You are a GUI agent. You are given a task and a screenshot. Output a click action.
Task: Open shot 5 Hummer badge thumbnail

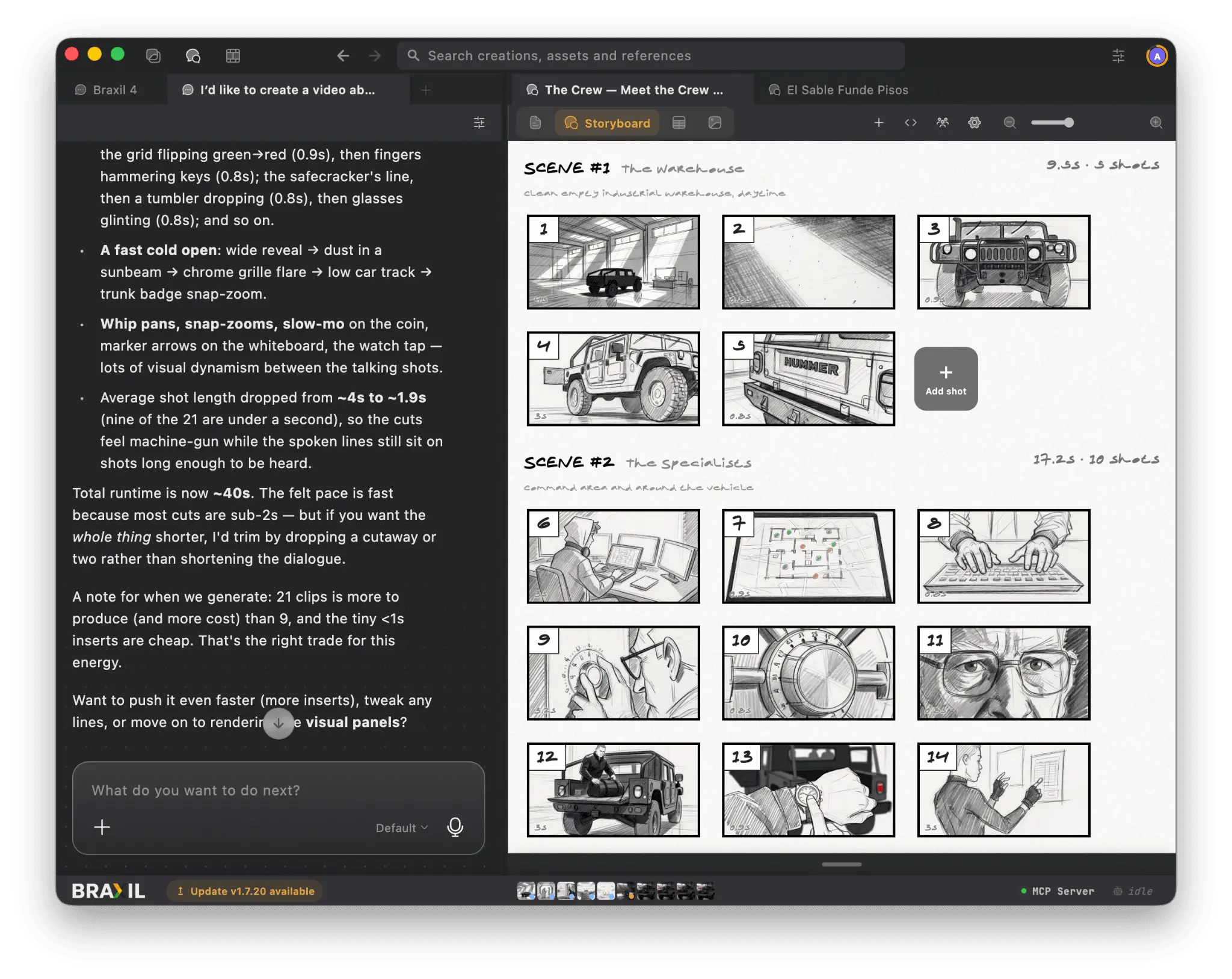tap(808, 378)
